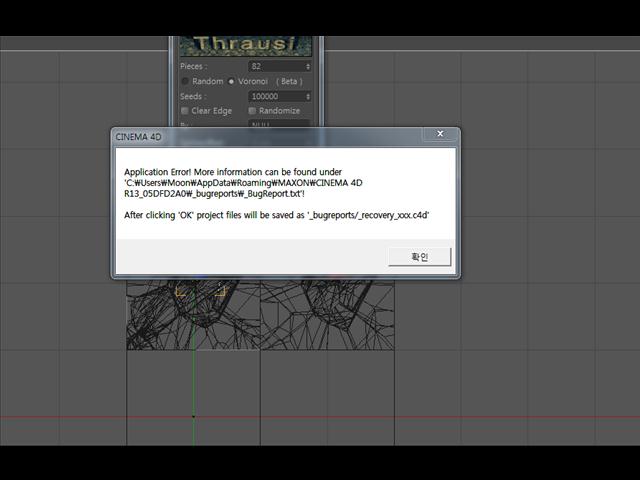Viewport: 640px width, 480px height.
Task: Toggle the Clear Edge checkbox
Action: coord(184,111)
